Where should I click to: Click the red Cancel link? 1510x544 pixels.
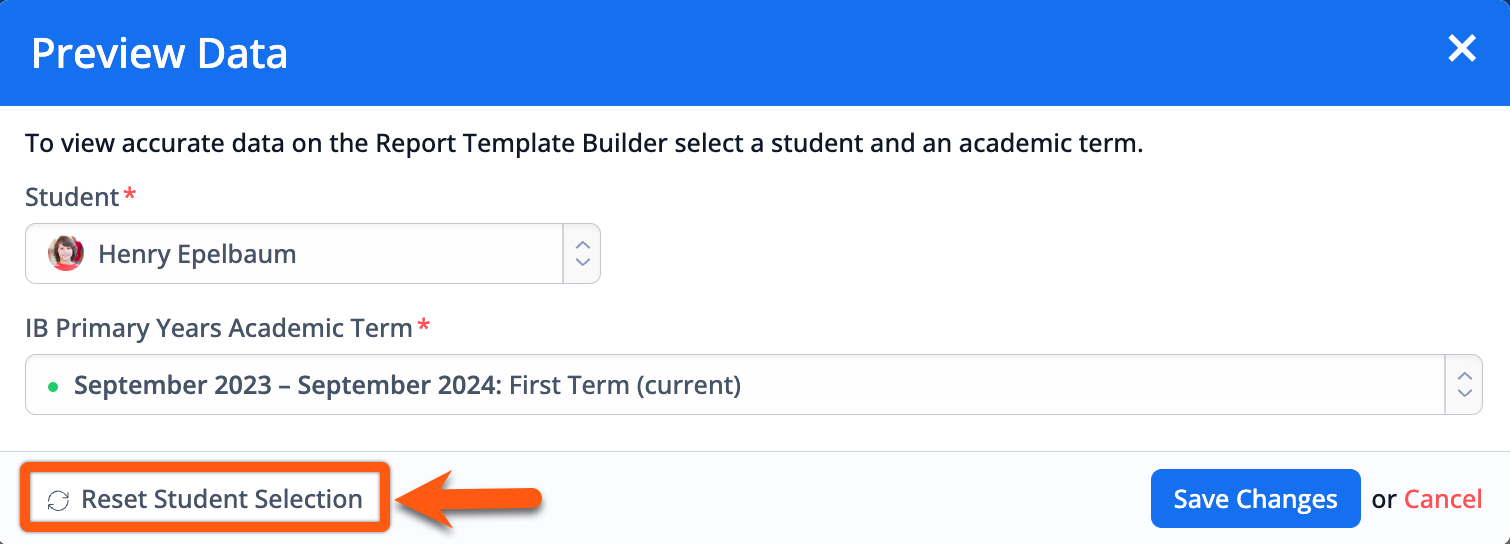1443,498
